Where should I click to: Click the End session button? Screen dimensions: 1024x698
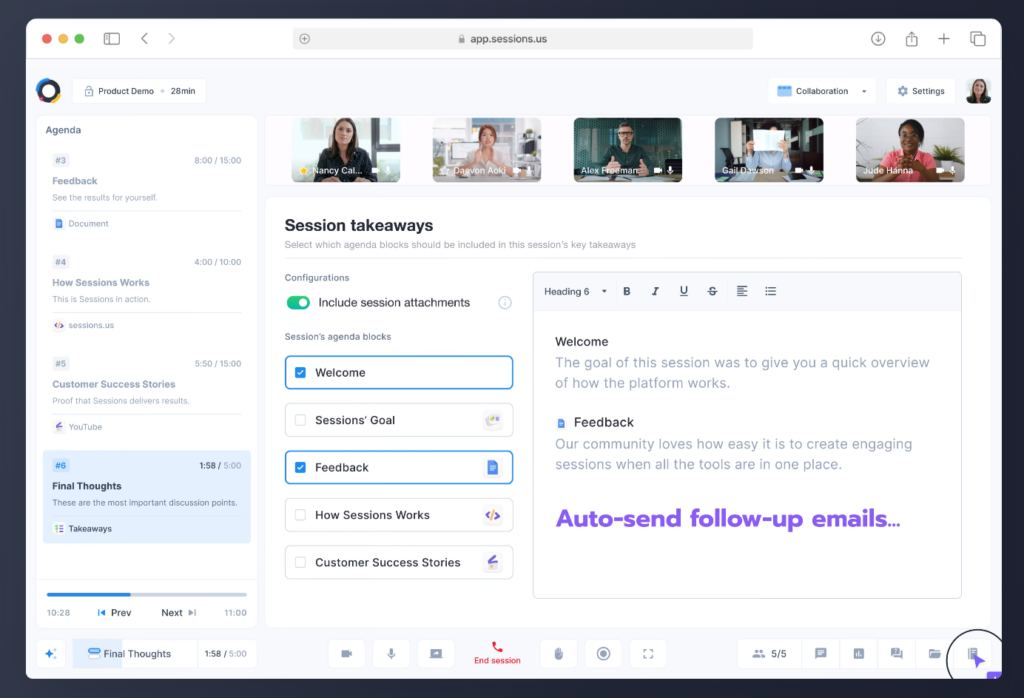[497, 654]
